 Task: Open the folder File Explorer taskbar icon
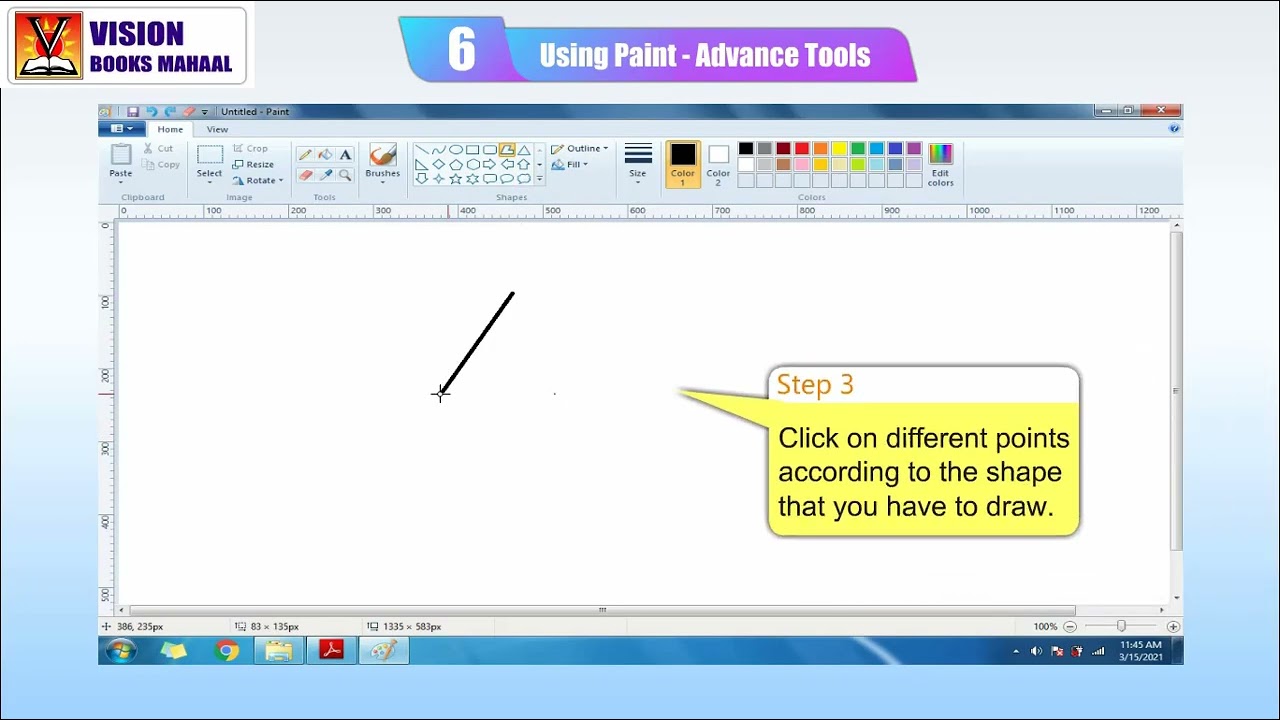point(279,651)
